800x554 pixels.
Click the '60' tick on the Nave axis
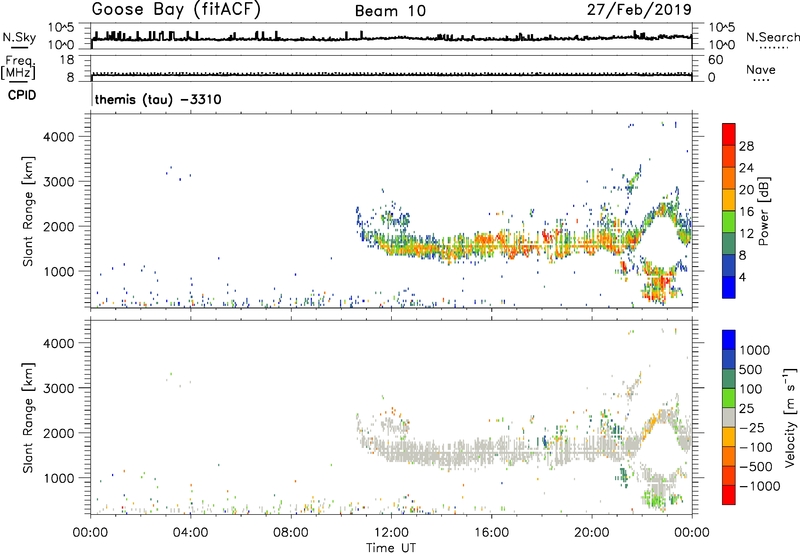pyautogui.click(x=715, y=60)
